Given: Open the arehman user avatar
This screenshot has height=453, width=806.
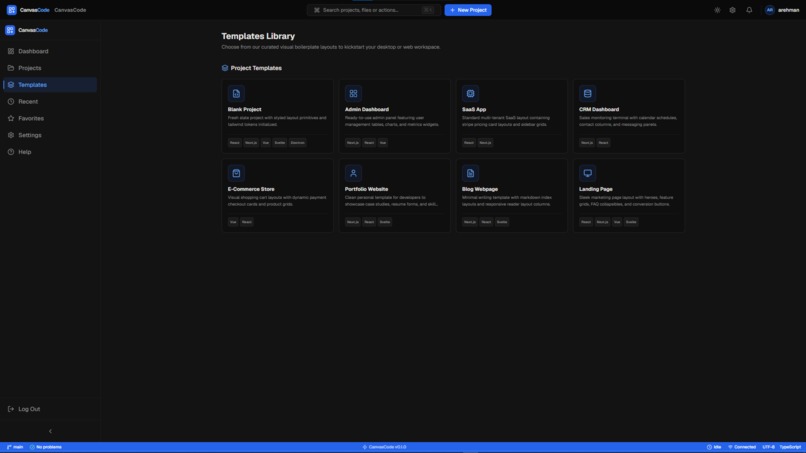Looking at the screenshot, I should (770, 10).
